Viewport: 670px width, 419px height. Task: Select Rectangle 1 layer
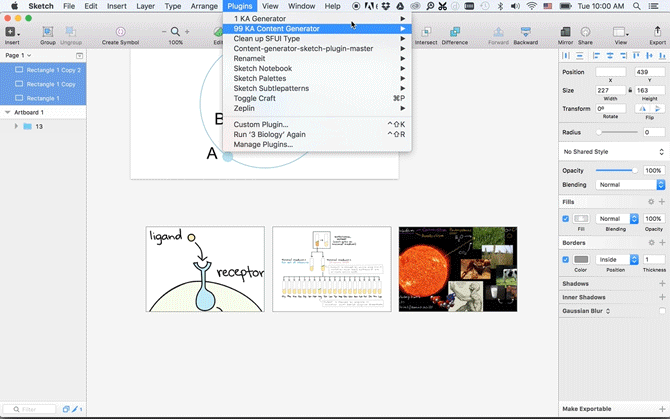[x=43, y=98]
